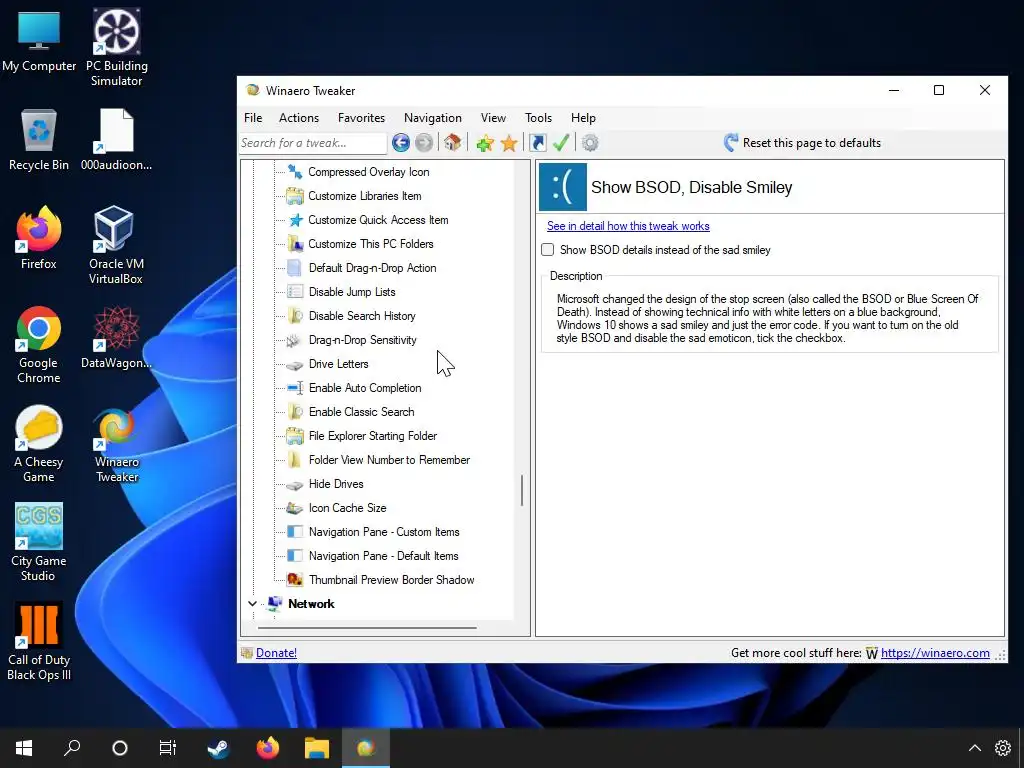Select Navigation Pane - Custom Items

384,532
